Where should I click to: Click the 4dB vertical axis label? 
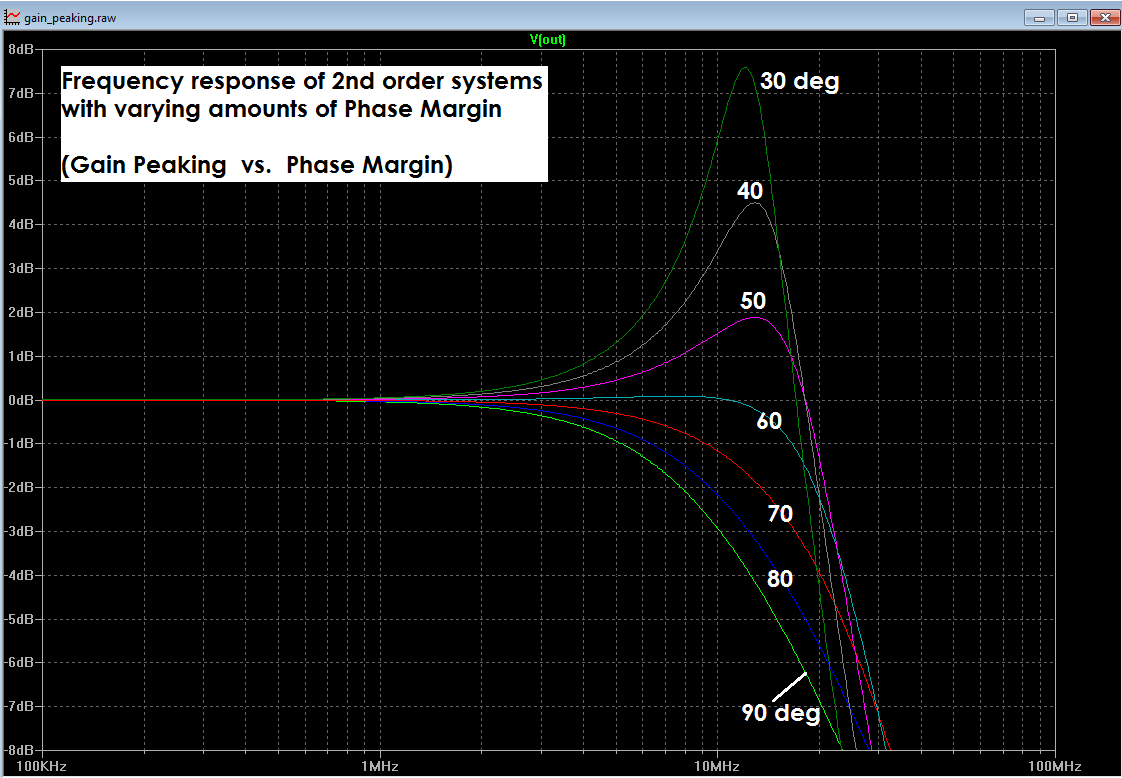coord(21,224)
